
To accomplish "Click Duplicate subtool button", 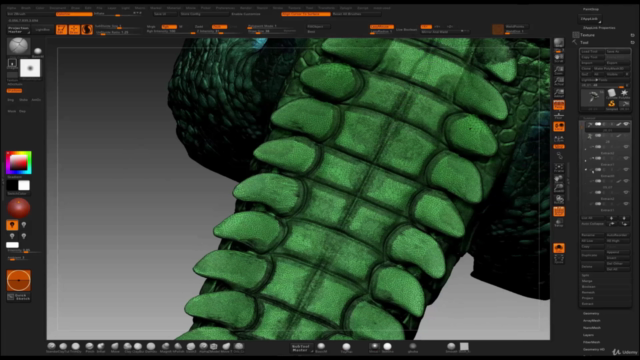I will (592, 255).
